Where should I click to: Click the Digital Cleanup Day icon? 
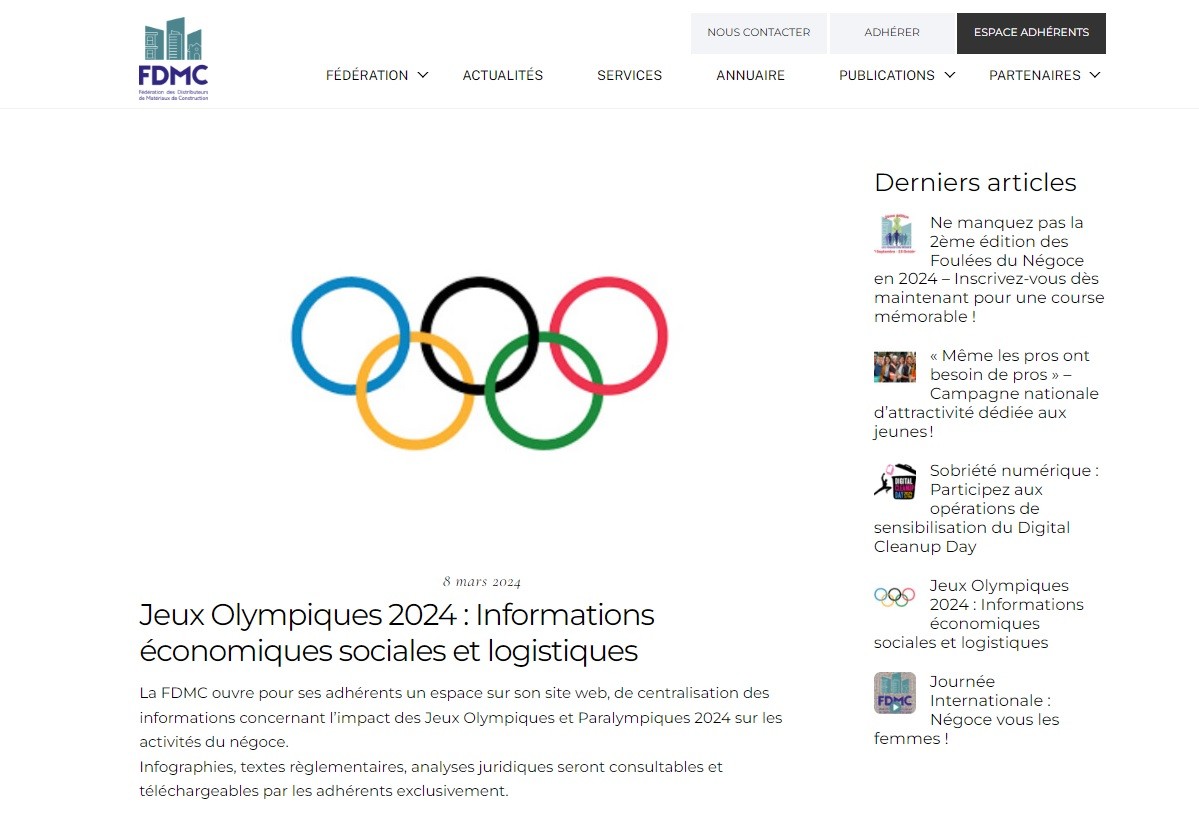tap(894, 481)
